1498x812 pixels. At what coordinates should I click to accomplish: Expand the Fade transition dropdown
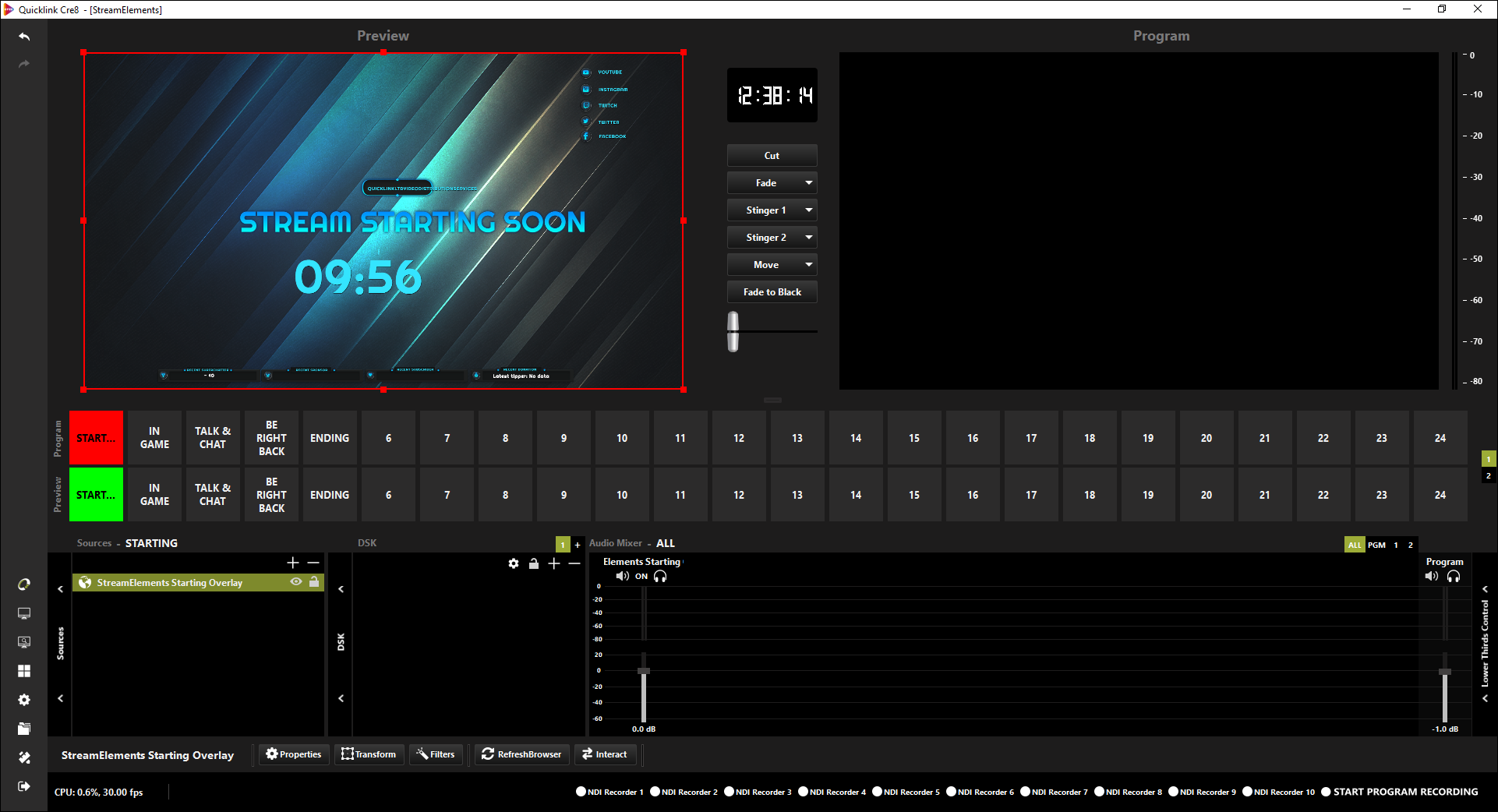[809, 183]
